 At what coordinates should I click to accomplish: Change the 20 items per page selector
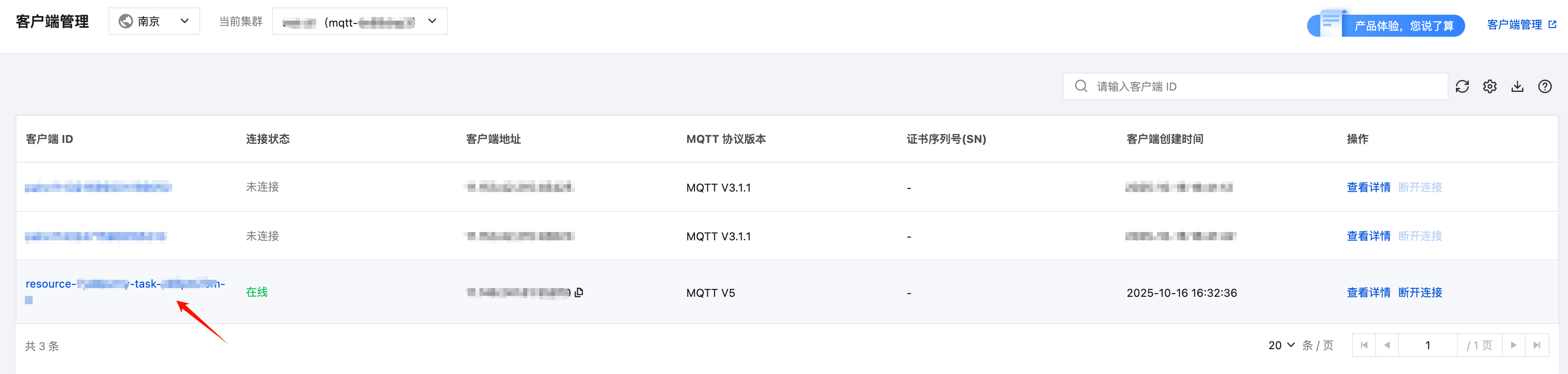tap(1281, 346)
